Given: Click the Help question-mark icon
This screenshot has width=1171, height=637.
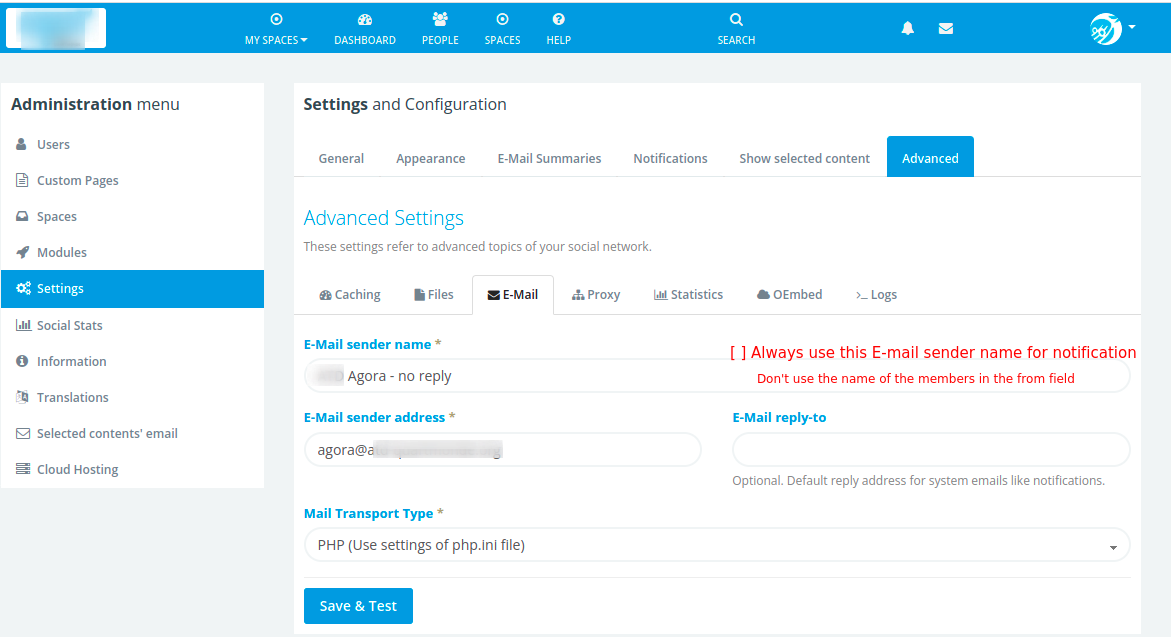Looking at the screenshot, I should click(x=558, y=27).
